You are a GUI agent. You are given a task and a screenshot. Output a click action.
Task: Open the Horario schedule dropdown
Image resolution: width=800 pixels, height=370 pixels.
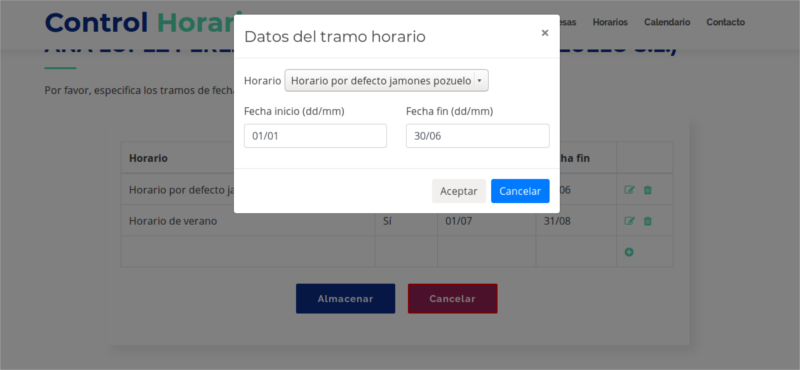click(x=386, y=81)
